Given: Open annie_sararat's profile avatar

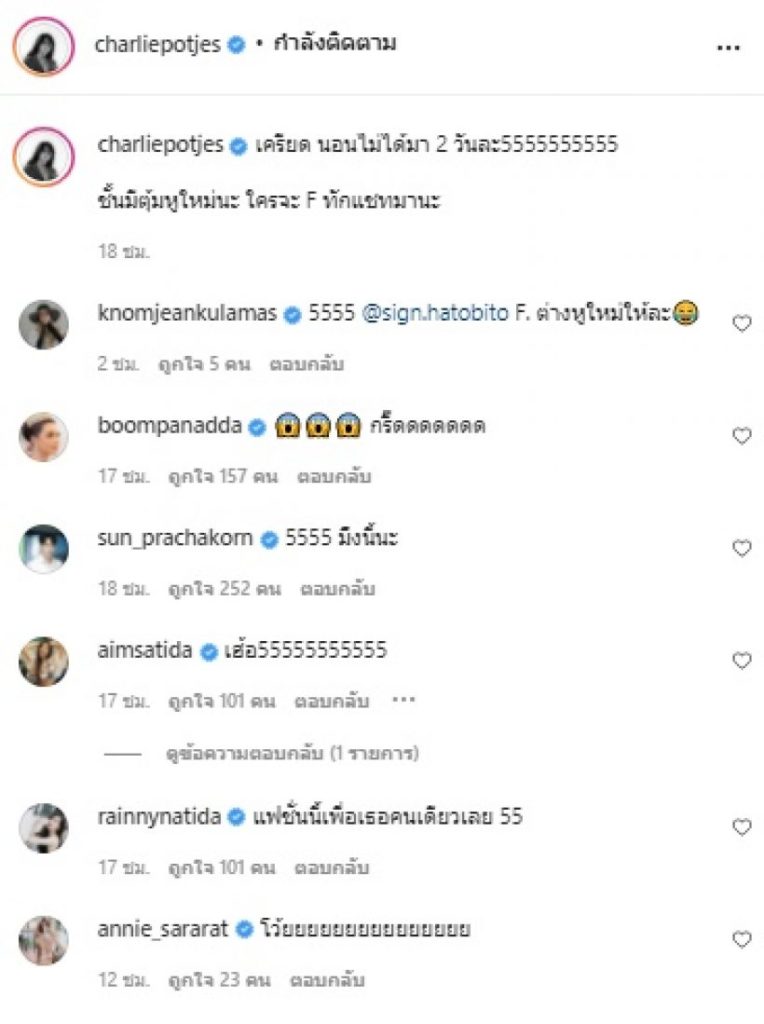Looking at the screenshot, I should click(x=43, y=940).
